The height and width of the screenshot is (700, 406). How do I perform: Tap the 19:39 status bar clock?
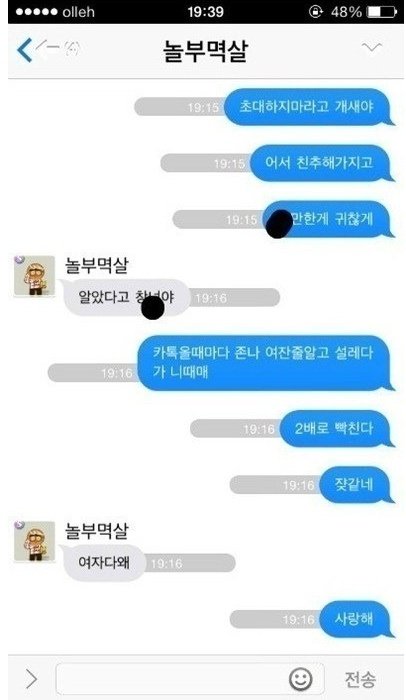(205, 12)
